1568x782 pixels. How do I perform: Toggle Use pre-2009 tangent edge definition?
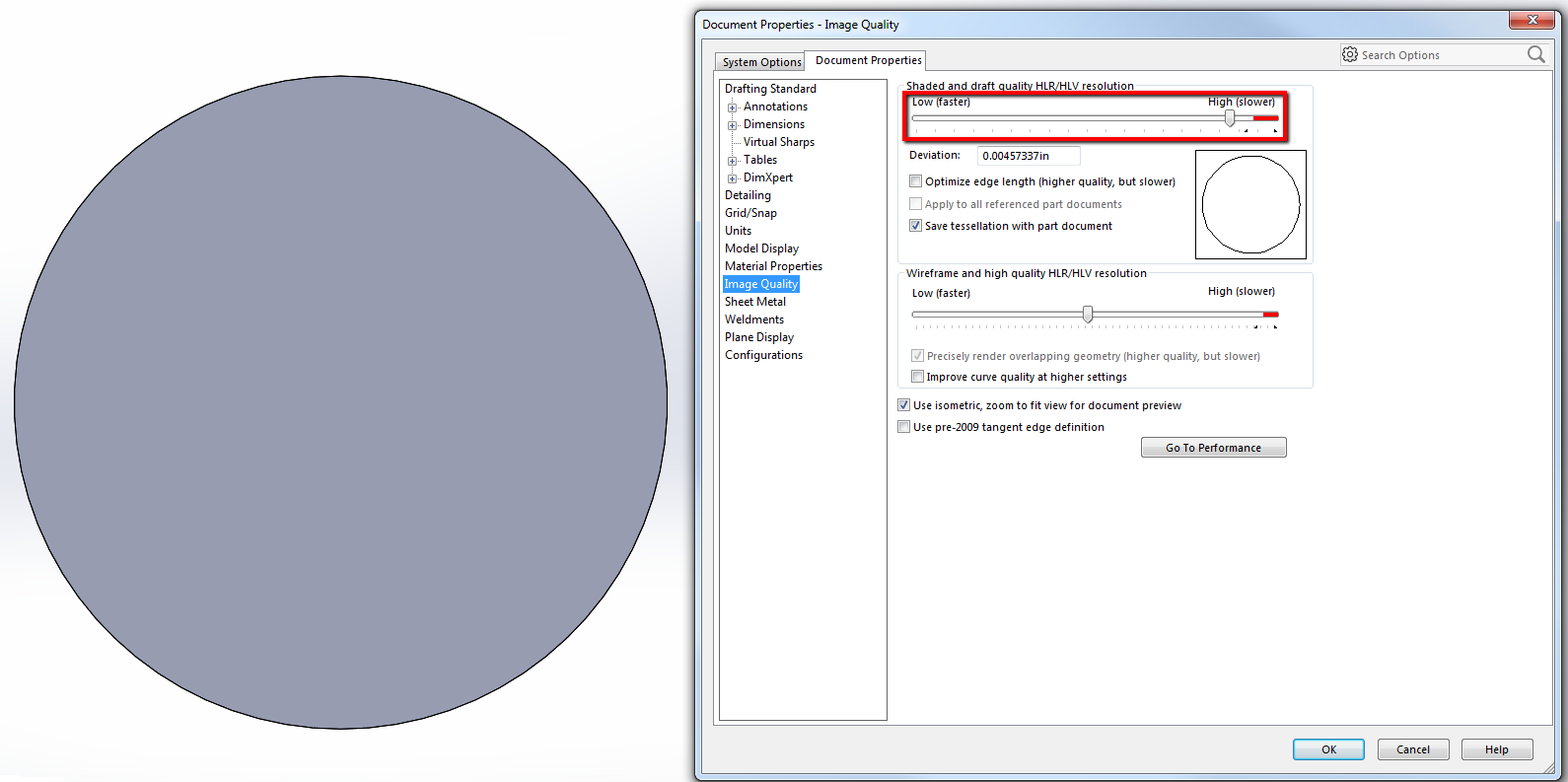[904, 427]
